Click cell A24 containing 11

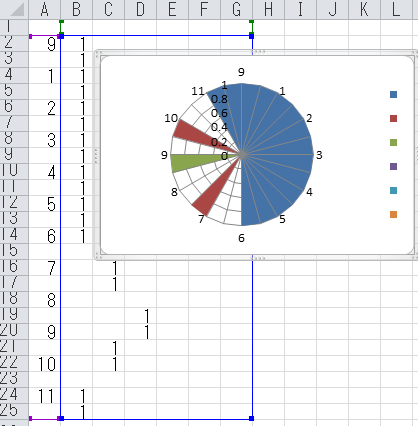pos(45,395)
